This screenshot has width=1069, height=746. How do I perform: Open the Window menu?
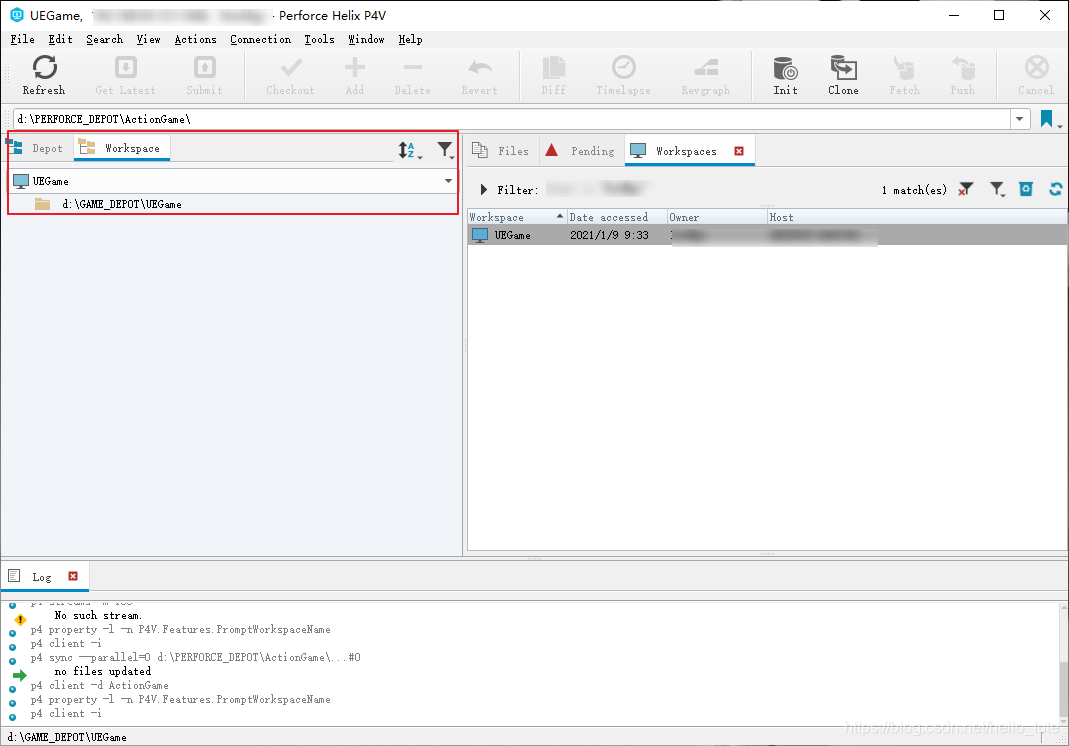tap(366, 40)
